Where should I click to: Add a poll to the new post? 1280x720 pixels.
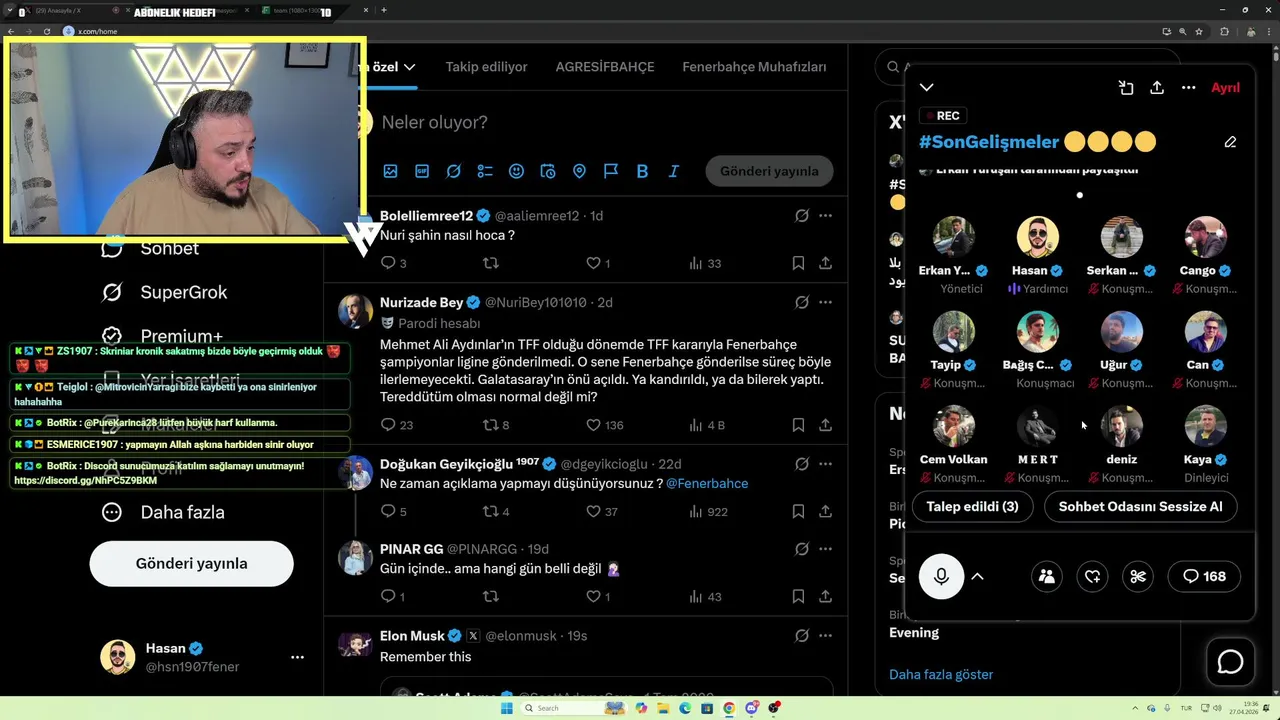click(485, 171)
